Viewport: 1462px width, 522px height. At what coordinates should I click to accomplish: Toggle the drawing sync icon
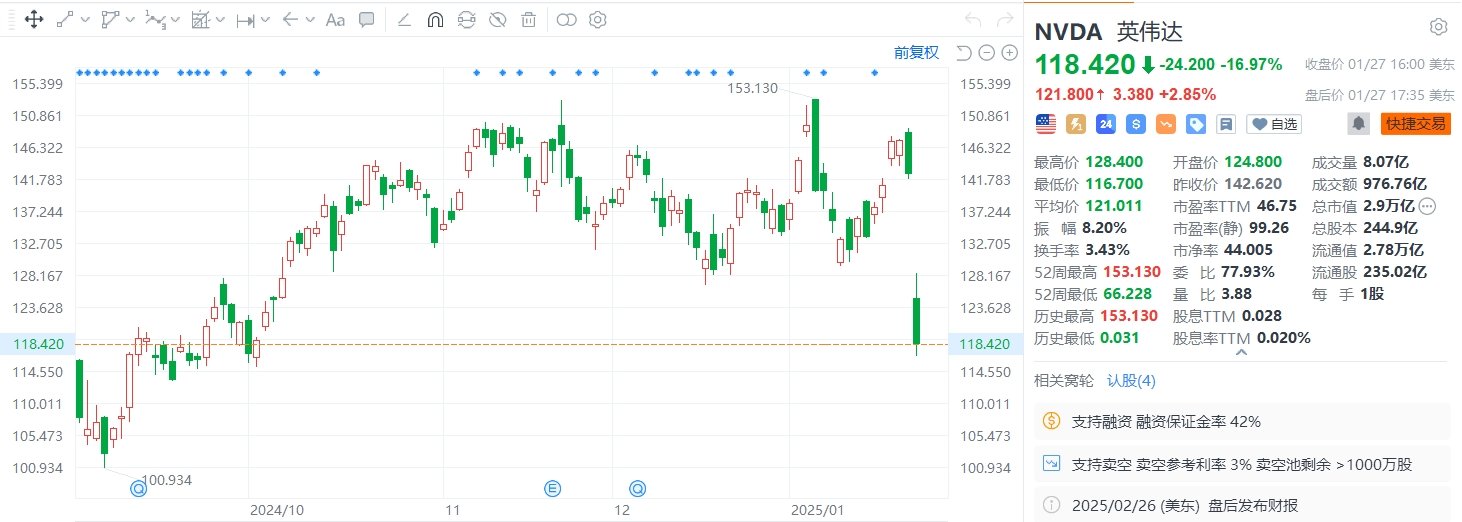(x=466, y=19)
